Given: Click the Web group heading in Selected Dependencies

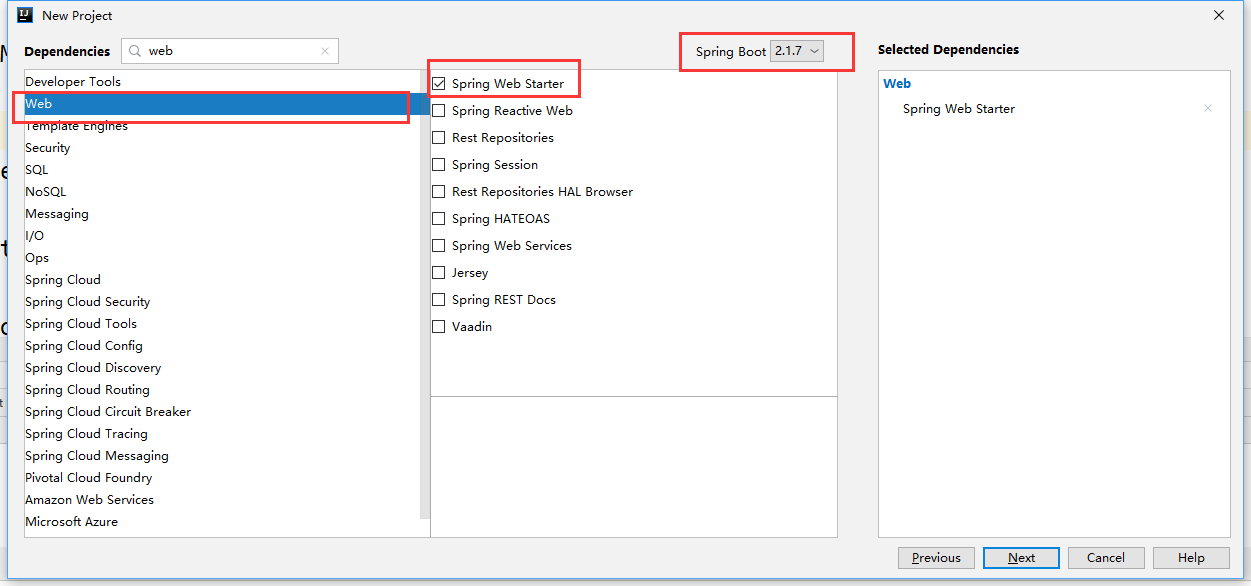Looking at the screenshot, I should pos(897,84).
